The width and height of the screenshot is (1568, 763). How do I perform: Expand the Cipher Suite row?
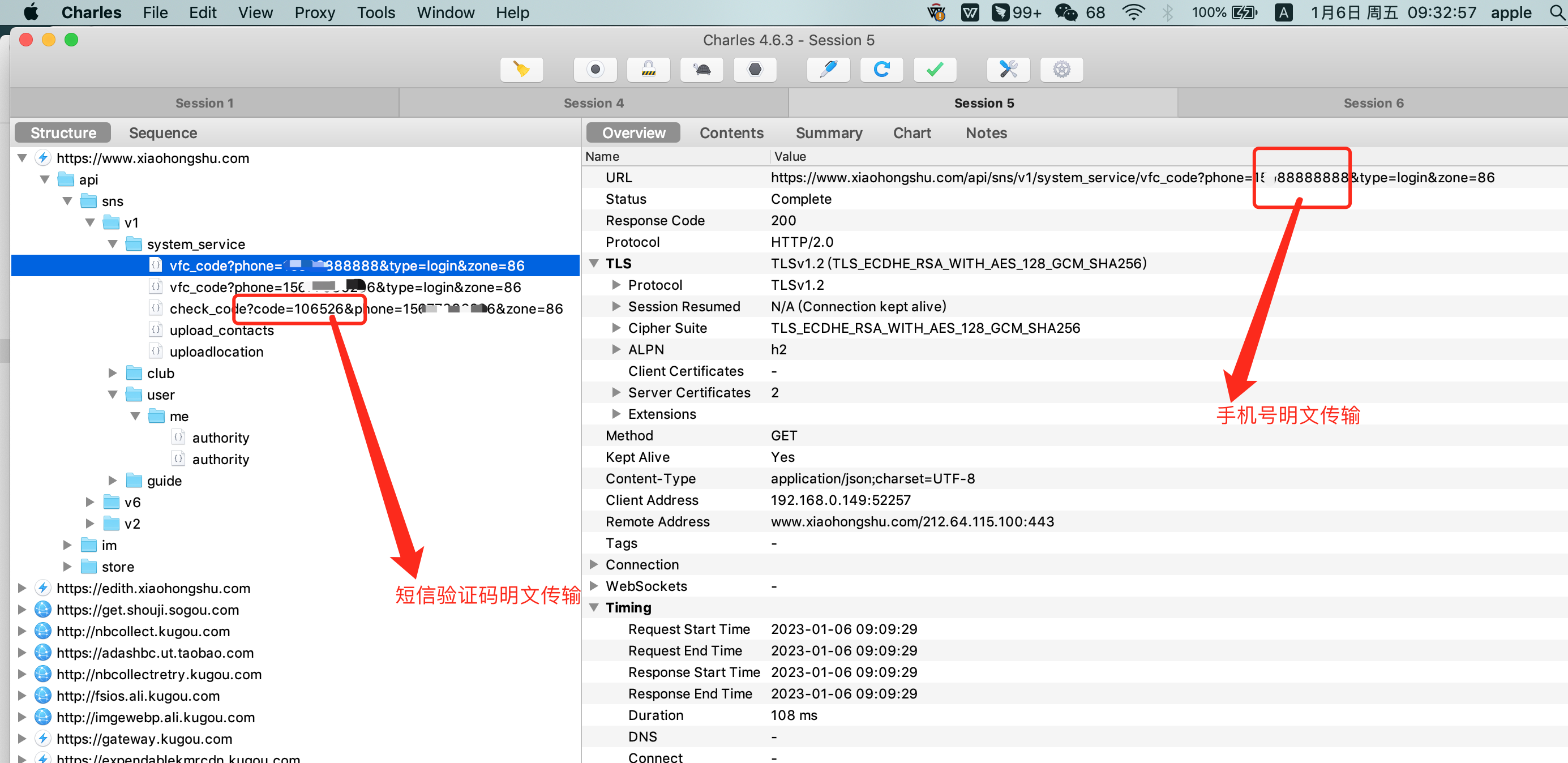(x=616, y=328)
